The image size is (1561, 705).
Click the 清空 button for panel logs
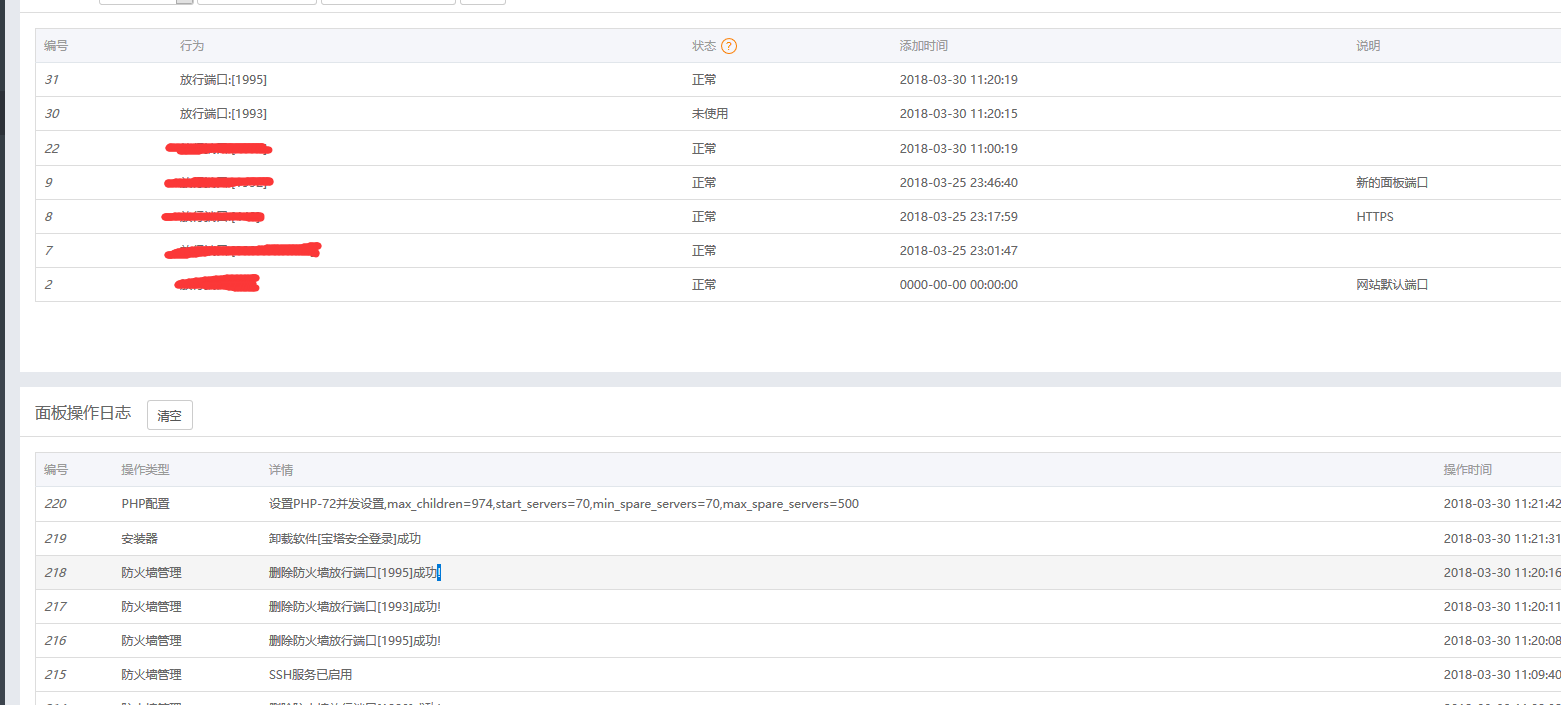tap(170, 415)
